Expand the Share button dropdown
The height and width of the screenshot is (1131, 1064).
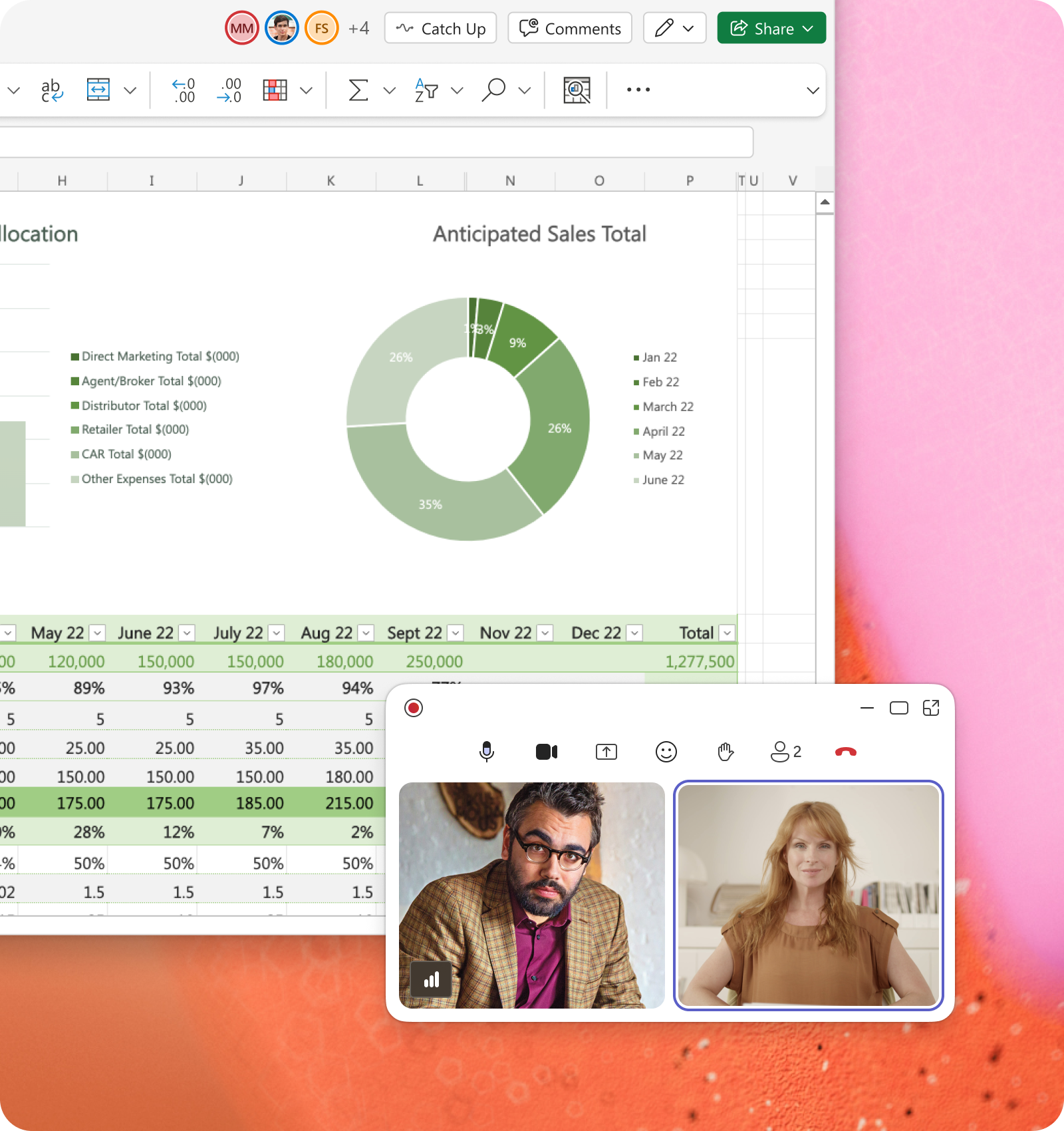click(x=808, y=29)
